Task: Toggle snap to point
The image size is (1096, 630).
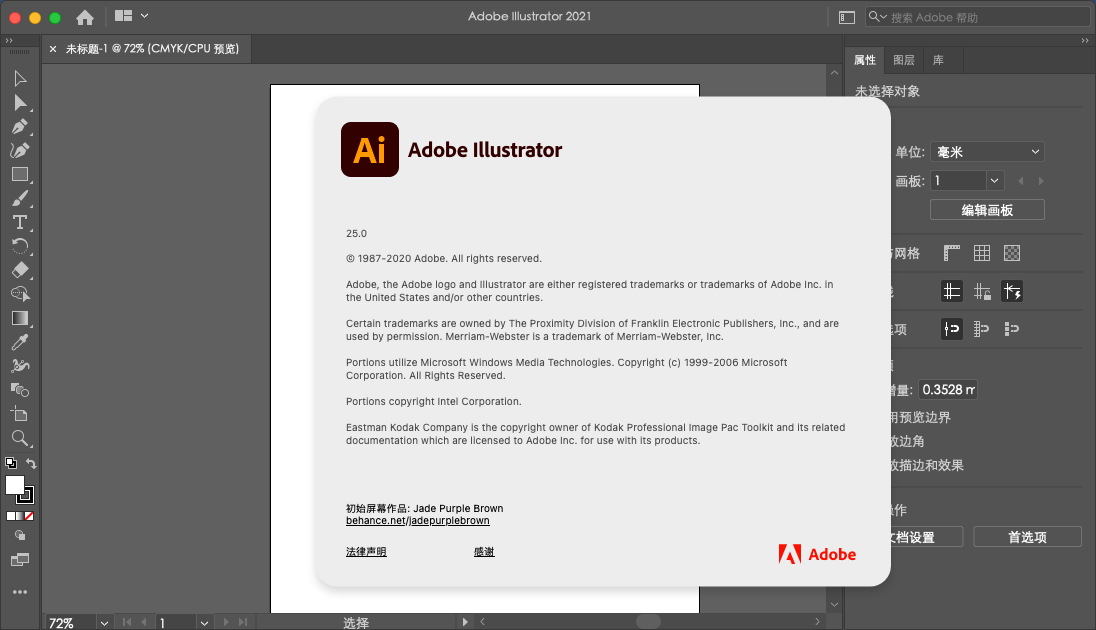Action: [x=951, y=329]
